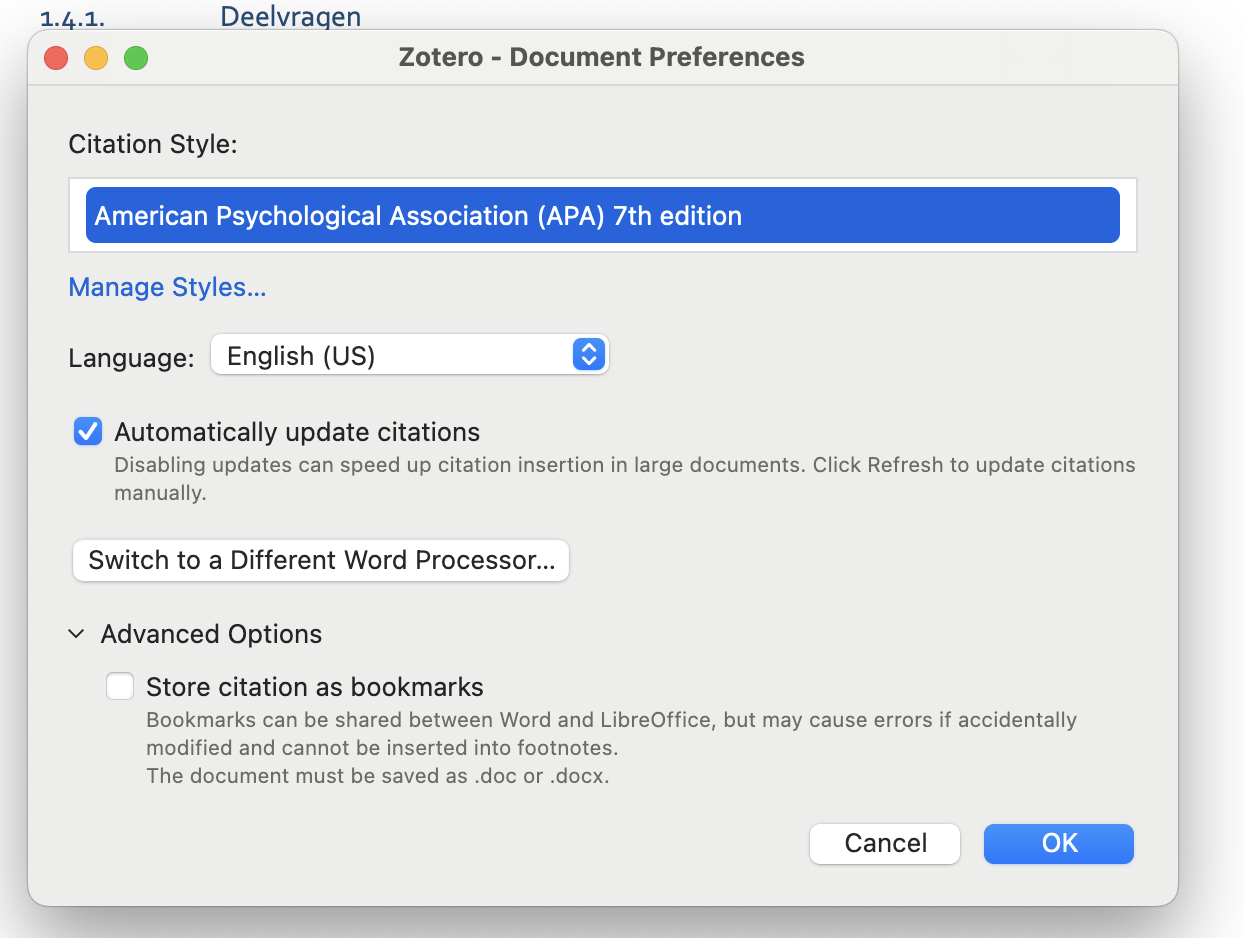Screen dimensions: 1244x938
Task: Close the Zotero dialog with red button
Action: [56, 58]
